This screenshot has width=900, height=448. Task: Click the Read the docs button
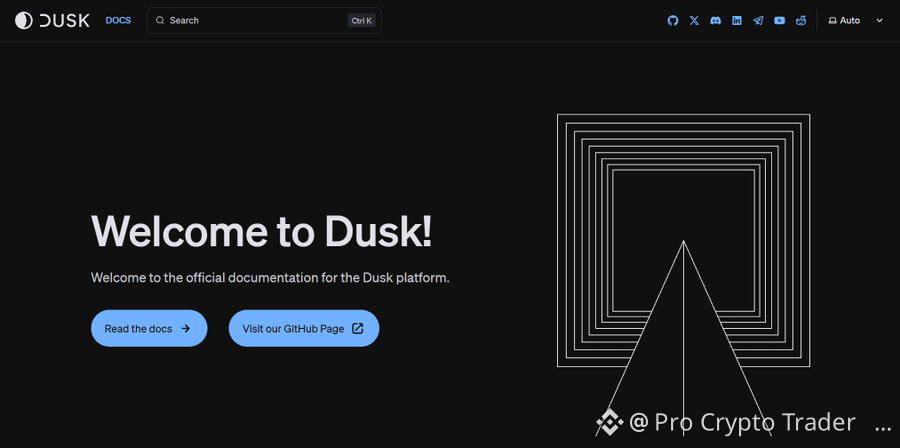[x=149, y=328]
